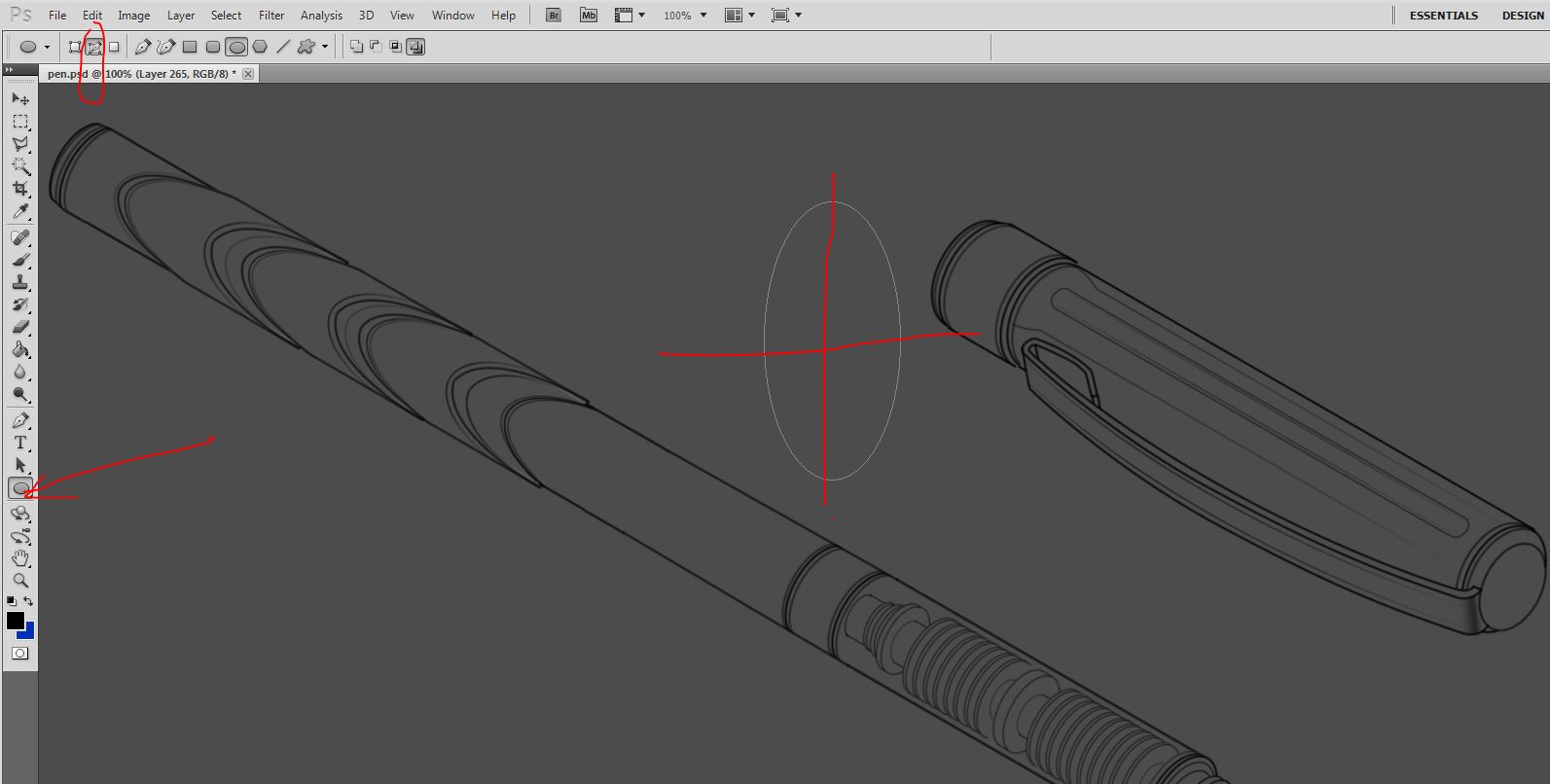Click the black foreground color swatch
The width and height of the screenshot is (1550, 784).
(15, 621)
